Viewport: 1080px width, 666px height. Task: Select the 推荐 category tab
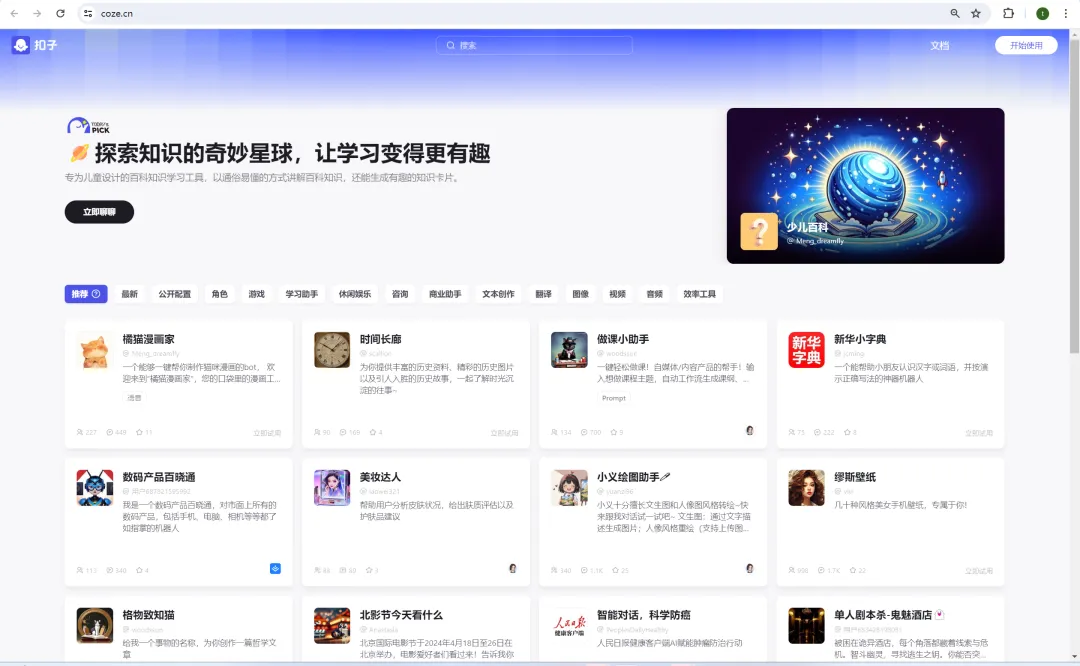tap(86, 294)
